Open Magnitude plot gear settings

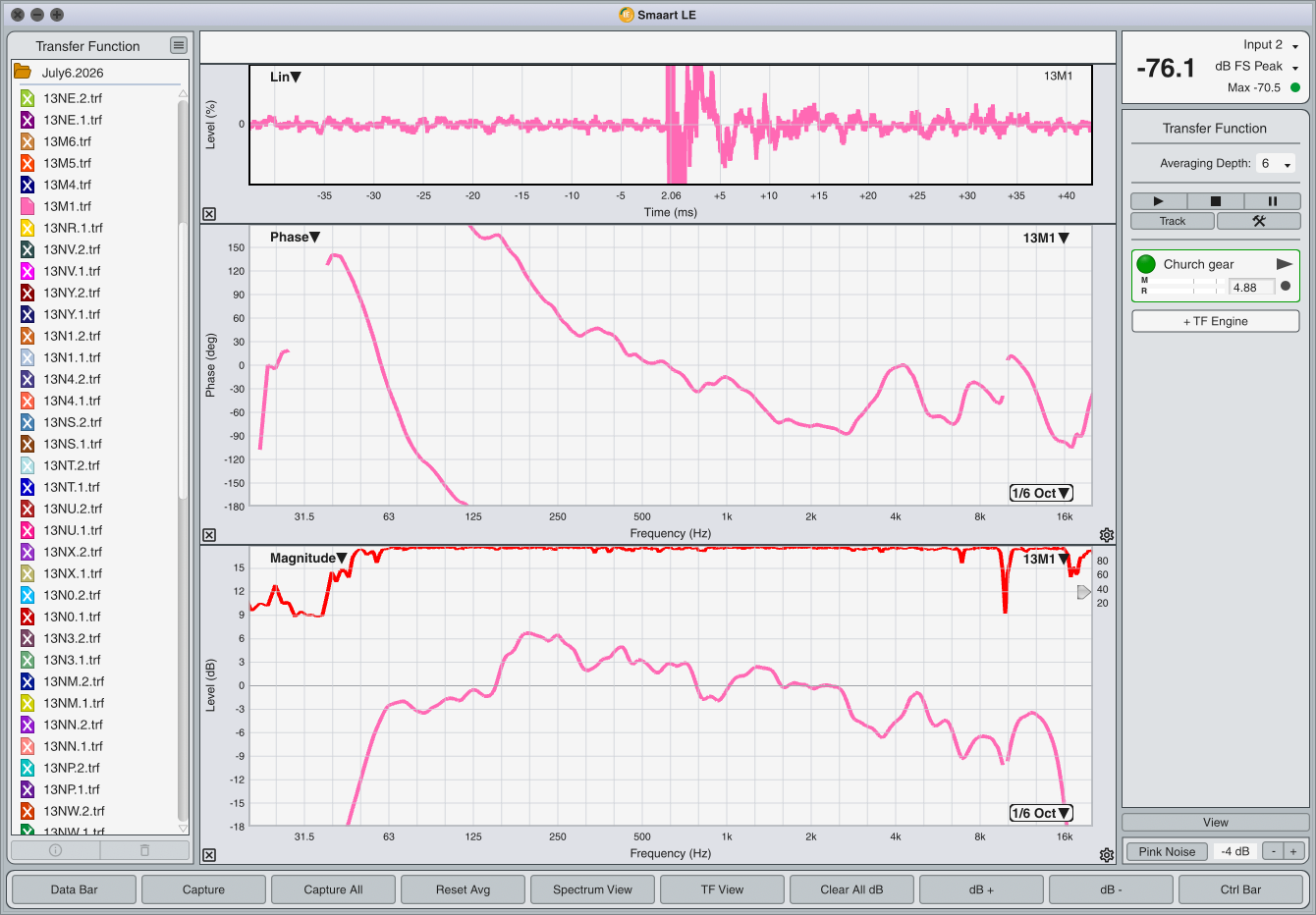tap(1107, 855)
